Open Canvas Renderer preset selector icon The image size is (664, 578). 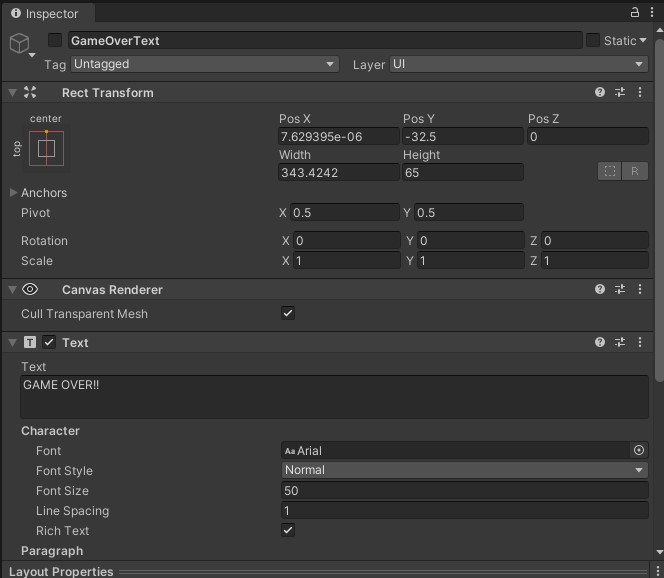(x=620, y=289)
